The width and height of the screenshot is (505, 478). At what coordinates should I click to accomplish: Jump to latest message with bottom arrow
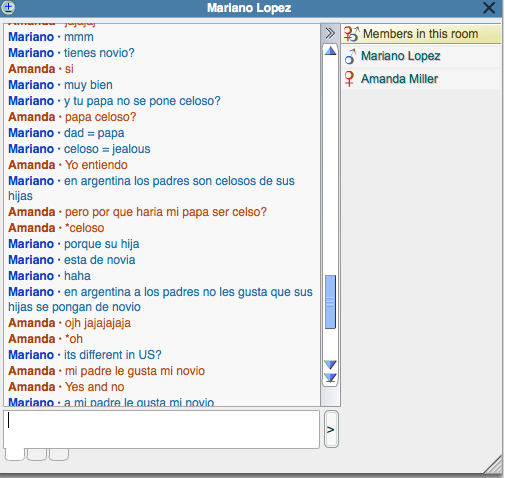330,378
